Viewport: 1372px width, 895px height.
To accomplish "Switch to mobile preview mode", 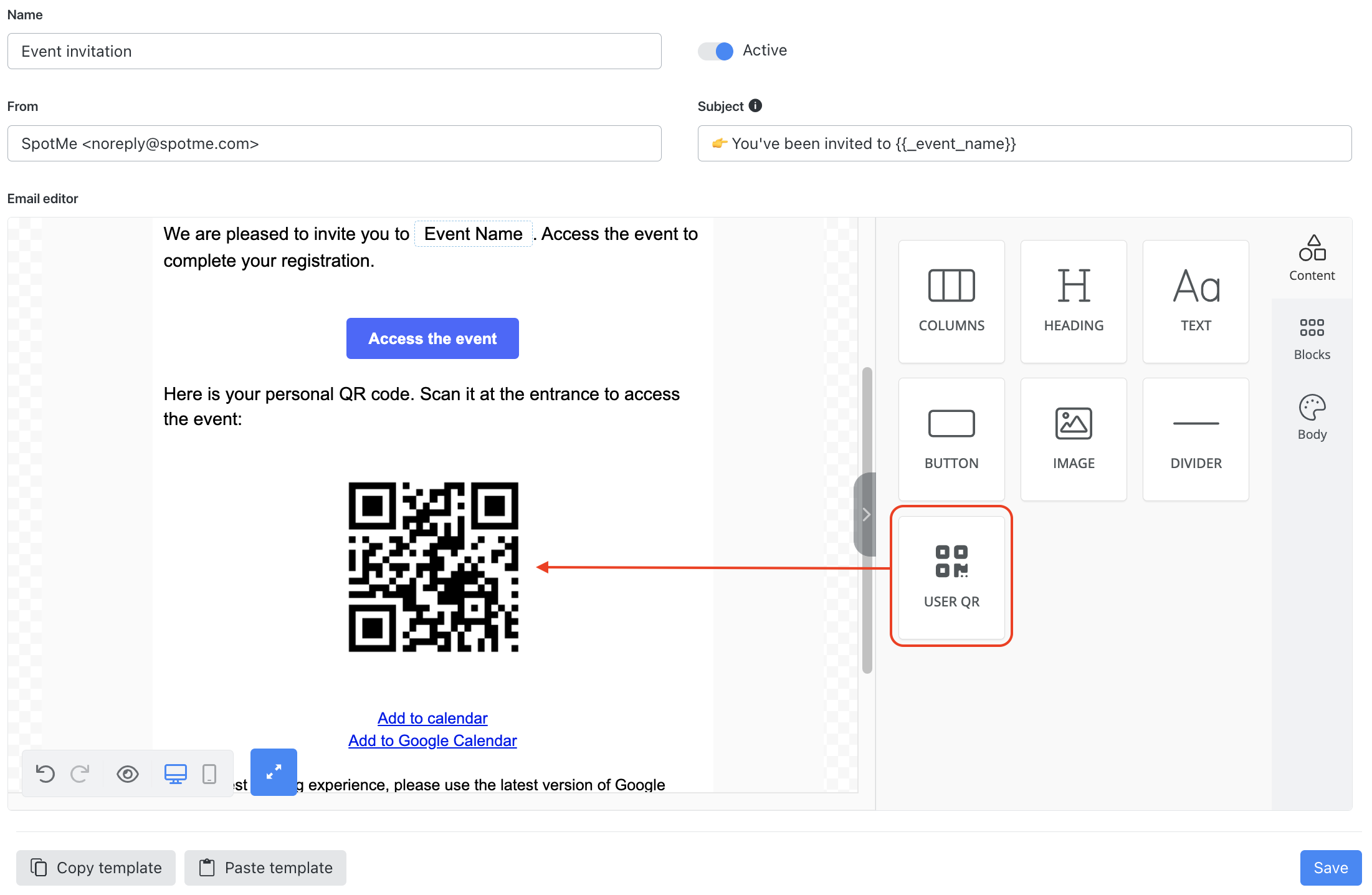I will click(x=209, y=773).
